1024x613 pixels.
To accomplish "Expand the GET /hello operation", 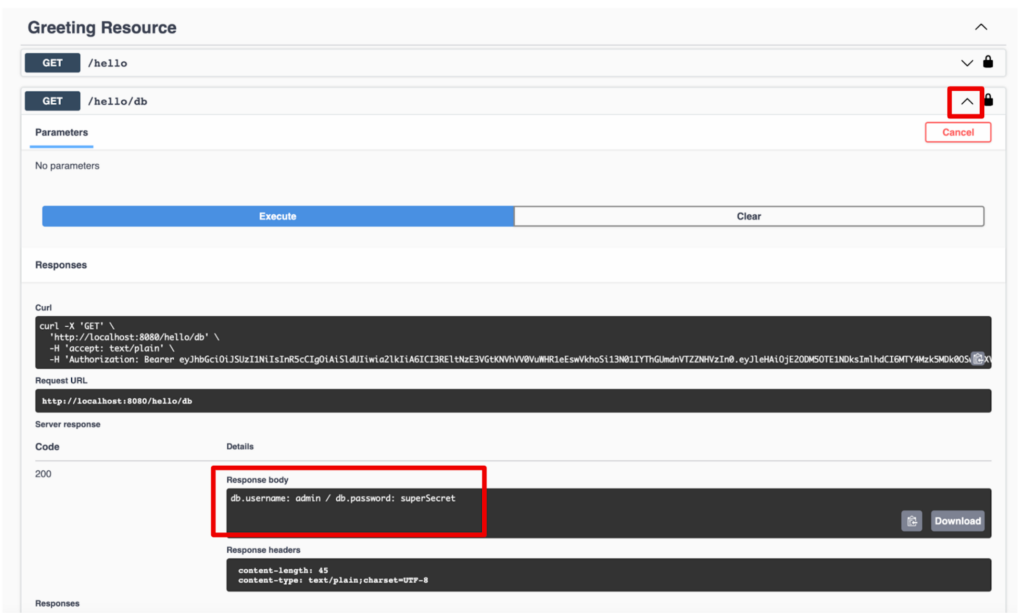I will tap(966, 62).
